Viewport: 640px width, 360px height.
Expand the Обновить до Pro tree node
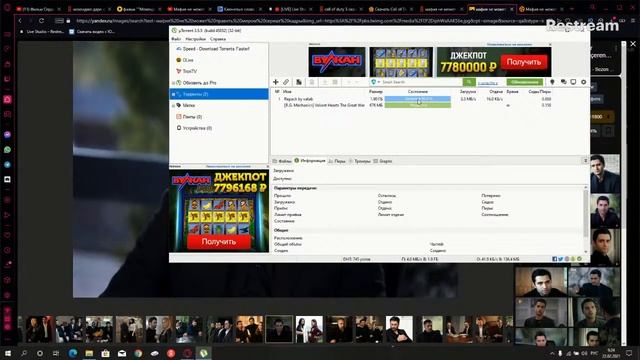tap(173, 83)
